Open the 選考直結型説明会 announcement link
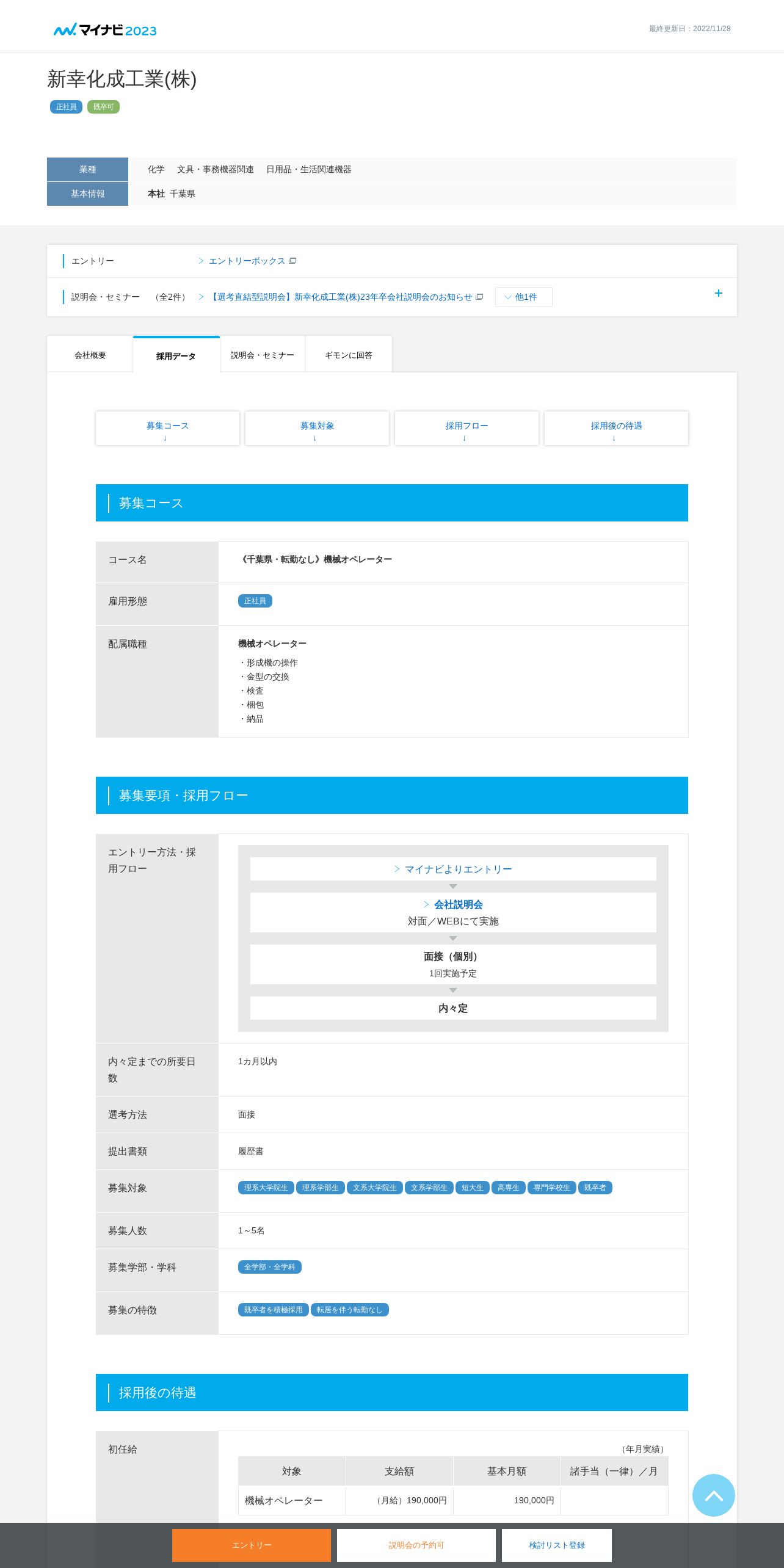The width and height of the screenshot is (784, 1568). pyautogui.click(x=341, y=297)
